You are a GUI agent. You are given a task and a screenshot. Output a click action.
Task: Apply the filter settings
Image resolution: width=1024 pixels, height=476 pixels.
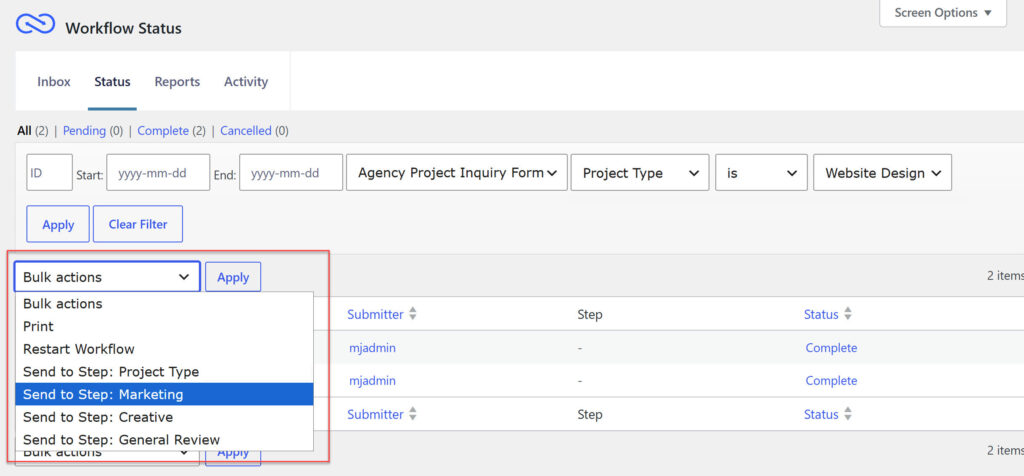click(x=57, y=224)
